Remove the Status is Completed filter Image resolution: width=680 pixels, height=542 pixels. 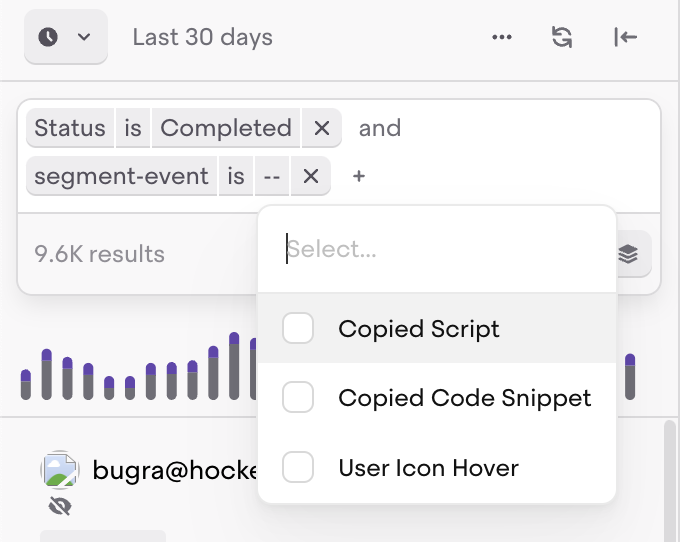pos(321,128)
